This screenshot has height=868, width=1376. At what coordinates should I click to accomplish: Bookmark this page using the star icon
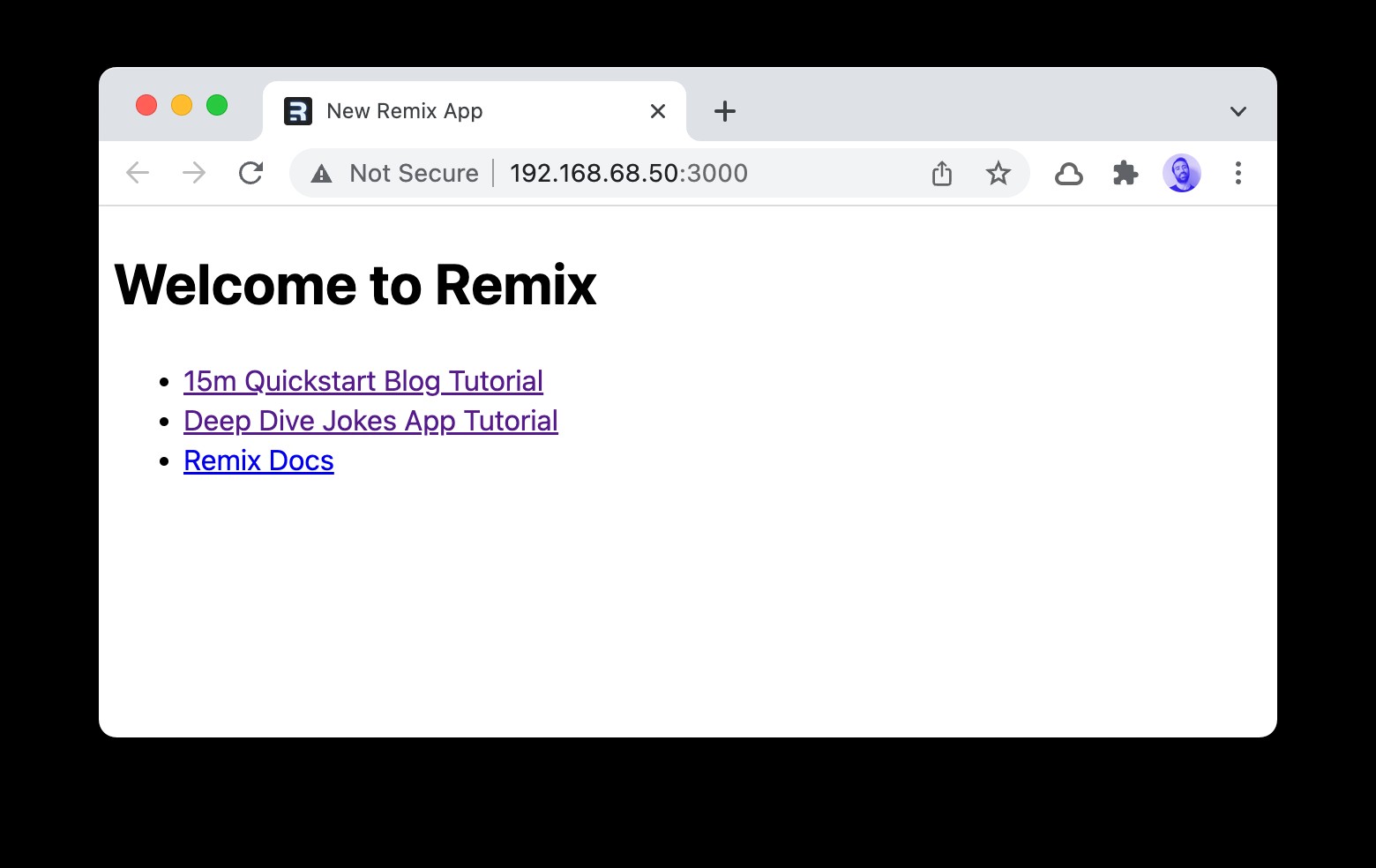click(x=998, y=173)
